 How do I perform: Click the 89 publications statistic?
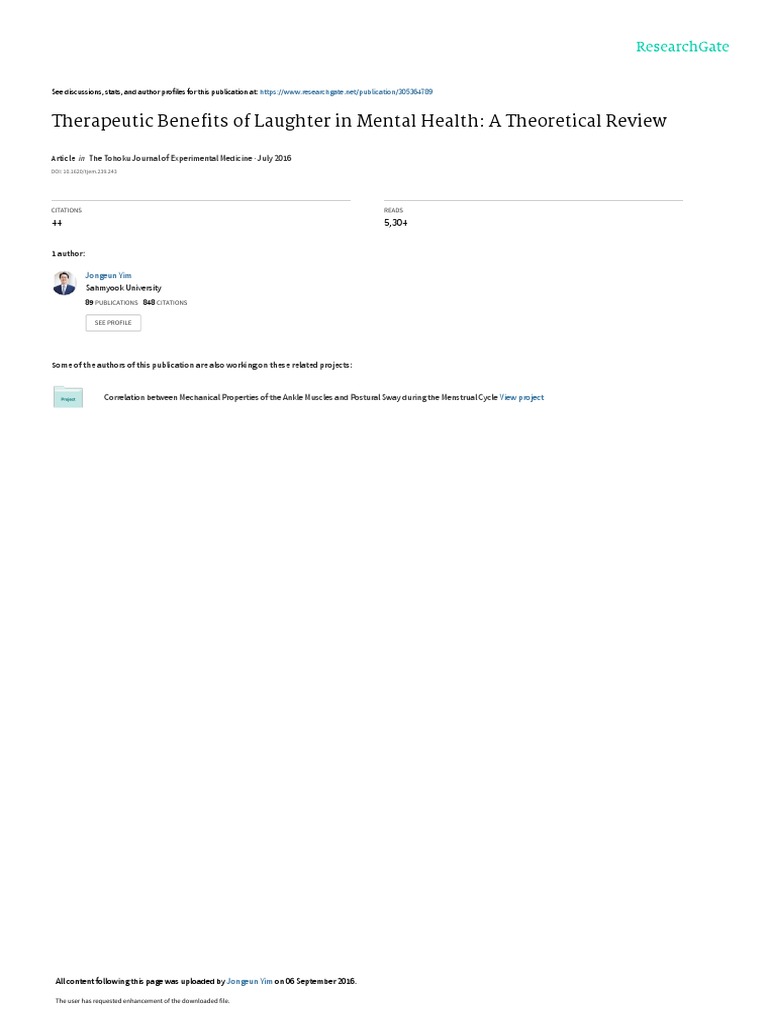112,302
